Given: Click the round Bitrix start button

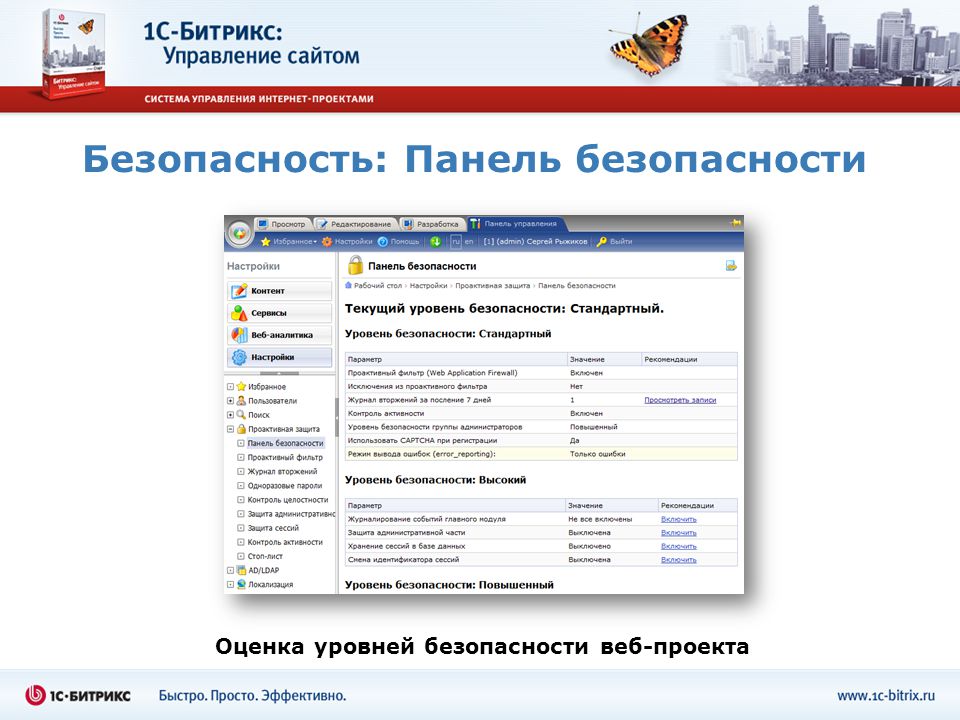Looking at the screenshot, I should [239, 233].
